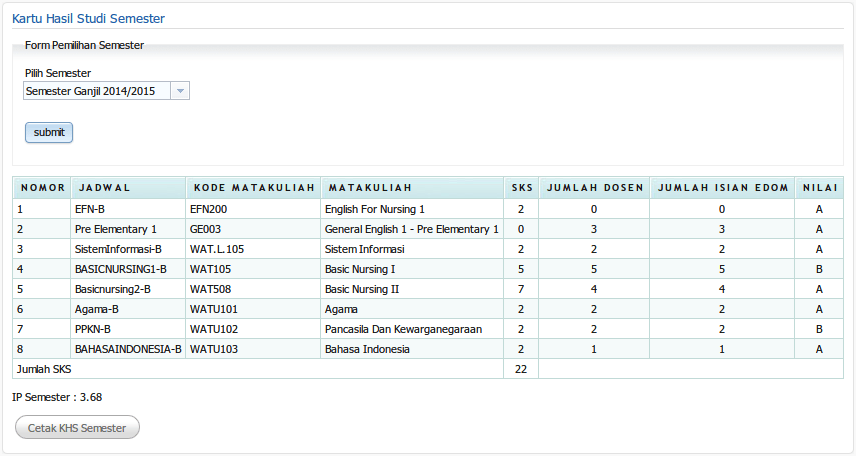Click the NOMOR column header
Viewport: 856px width, 456px height.
[43, 188]
